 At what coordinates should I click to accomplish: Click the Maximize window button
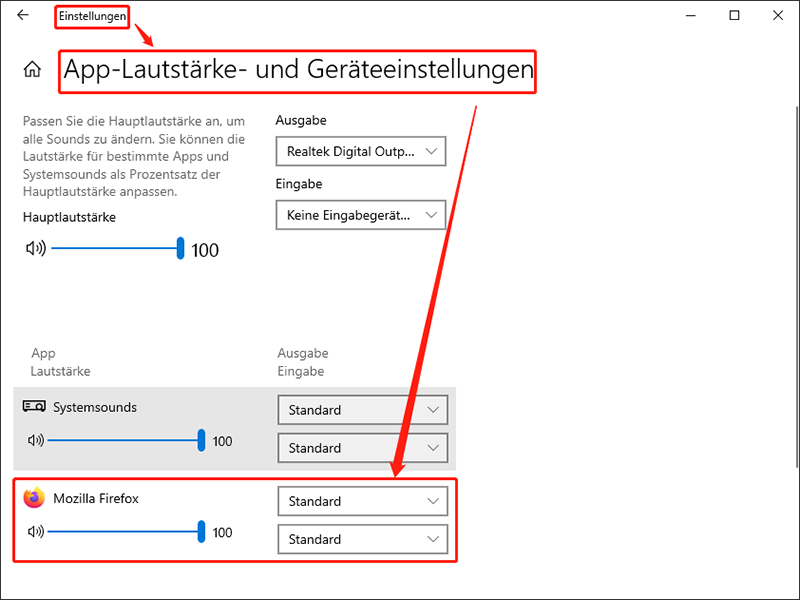(x=734, y=16)
